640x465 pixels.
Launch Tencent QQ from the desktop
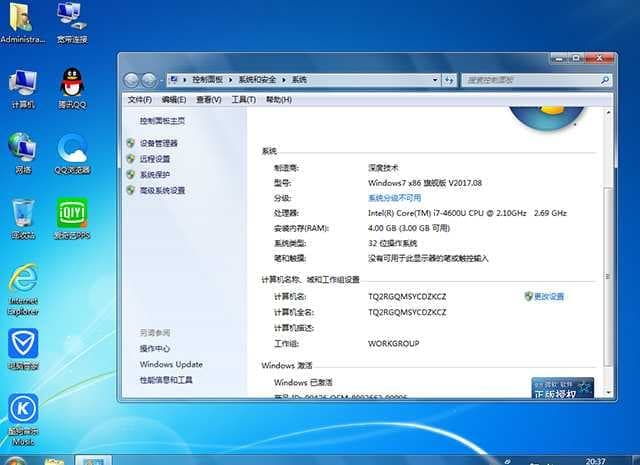coord(72,89)
